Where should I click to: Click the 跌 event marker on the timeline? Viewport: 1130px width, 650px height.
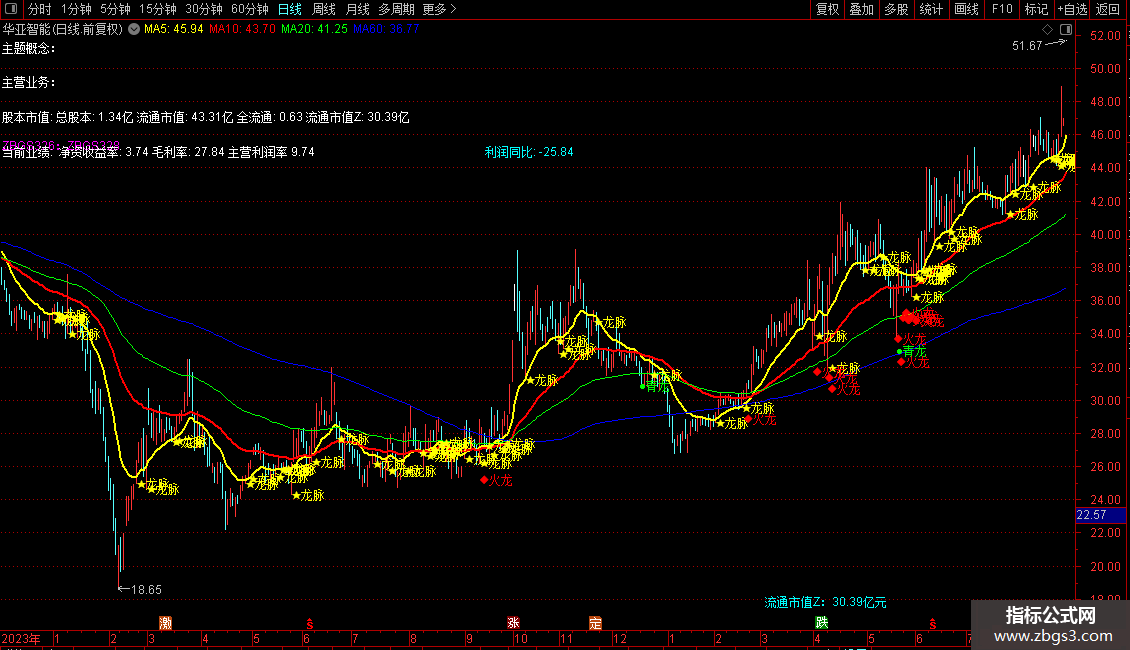(x=822, y=623)
